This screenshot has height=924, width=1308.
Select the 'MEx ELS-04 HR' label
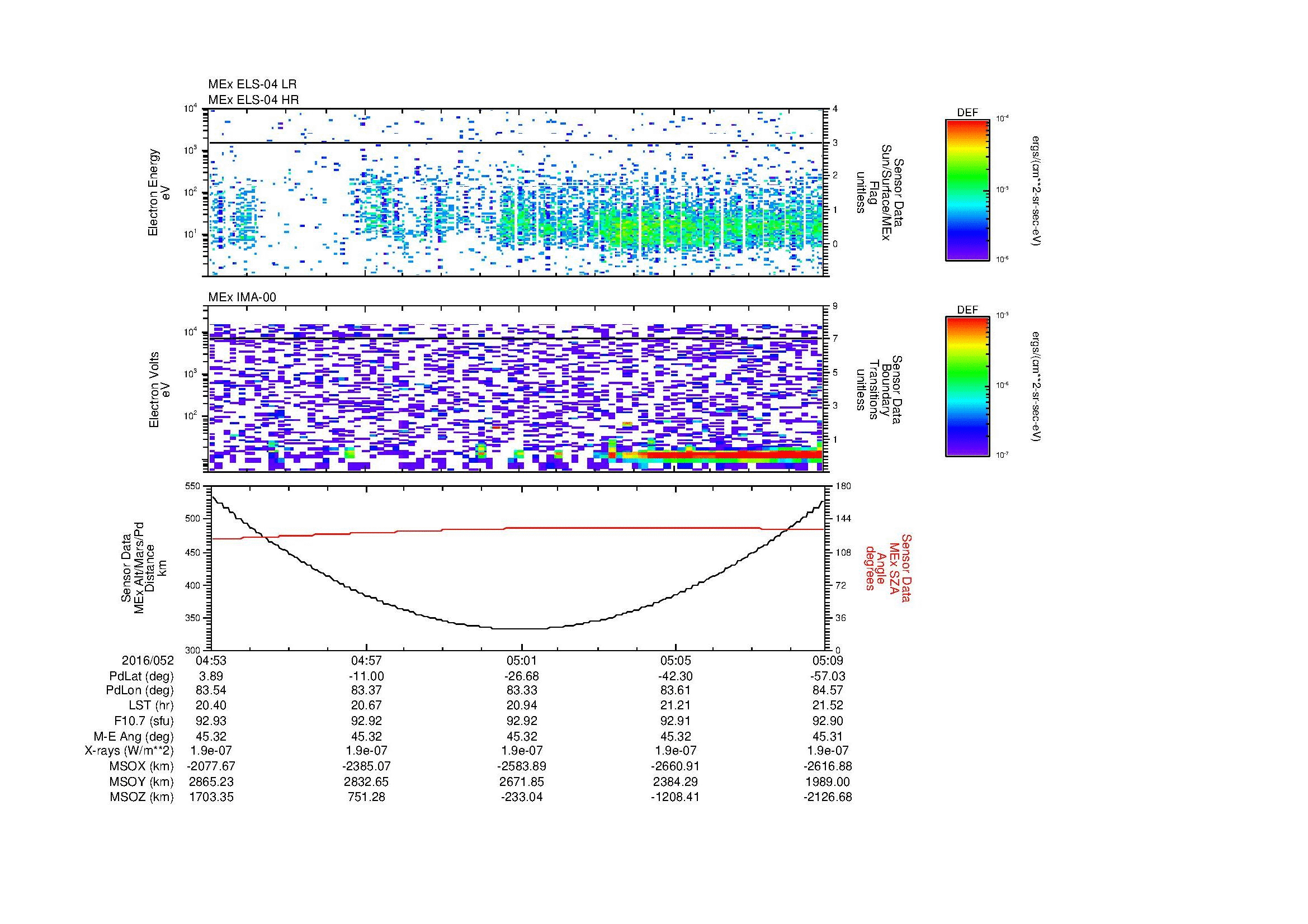[x=253, y=100]
